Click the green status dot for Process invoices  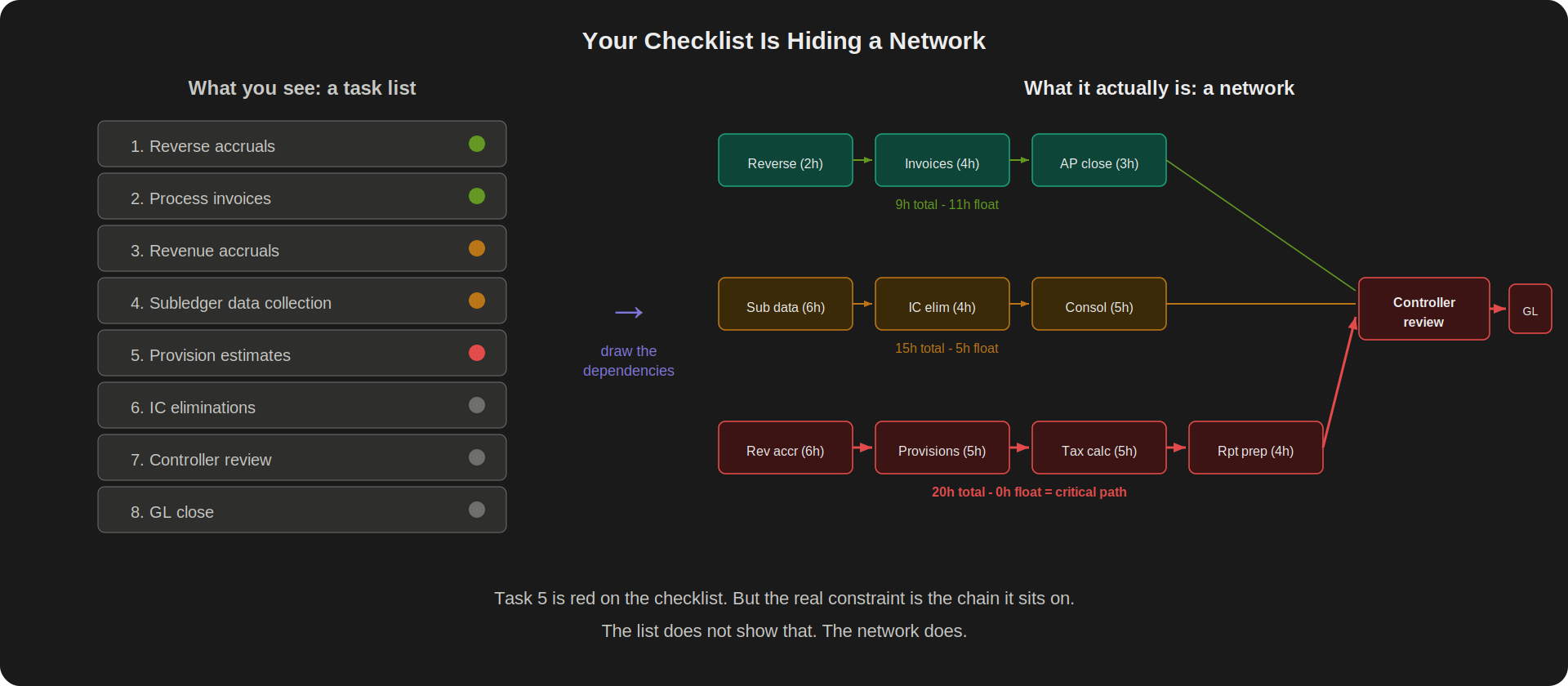click(477, 196)
